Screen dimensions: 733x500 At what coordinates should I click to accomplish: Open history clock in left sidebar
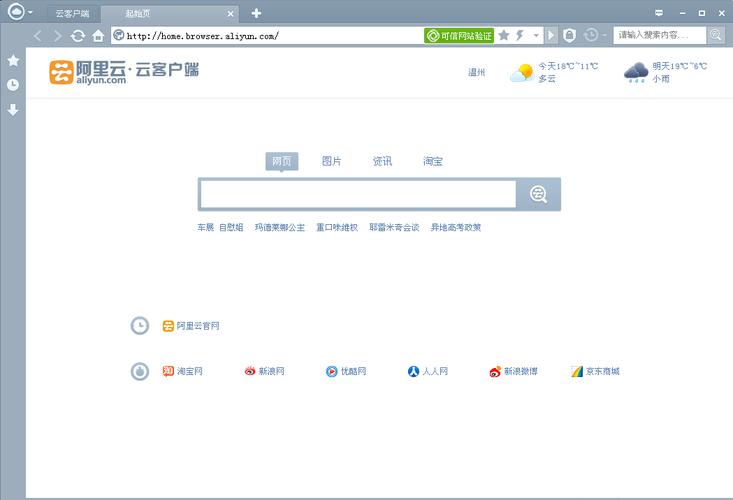(13, 85)
